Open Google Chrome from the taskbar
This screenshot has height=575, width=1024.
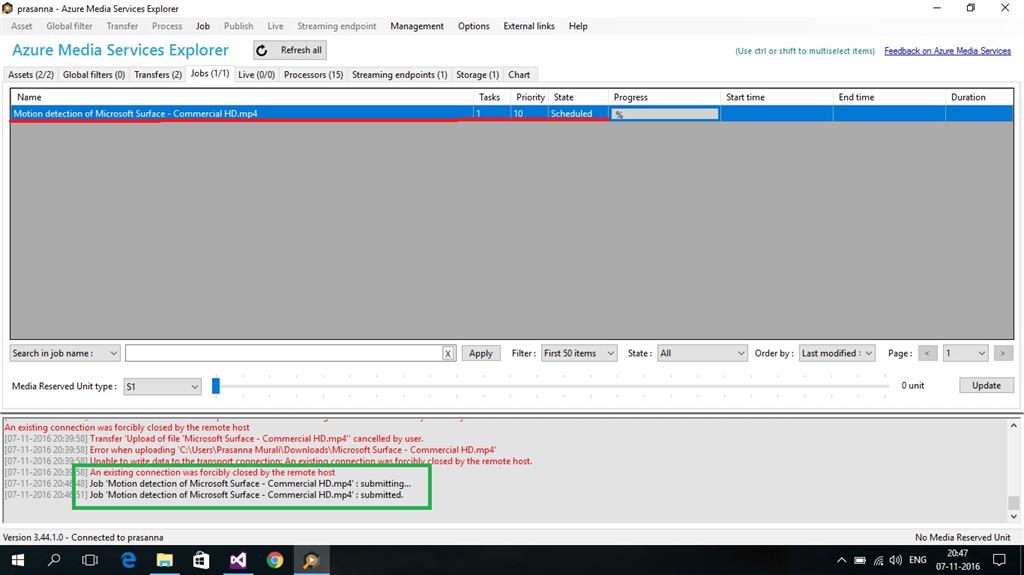274,560
